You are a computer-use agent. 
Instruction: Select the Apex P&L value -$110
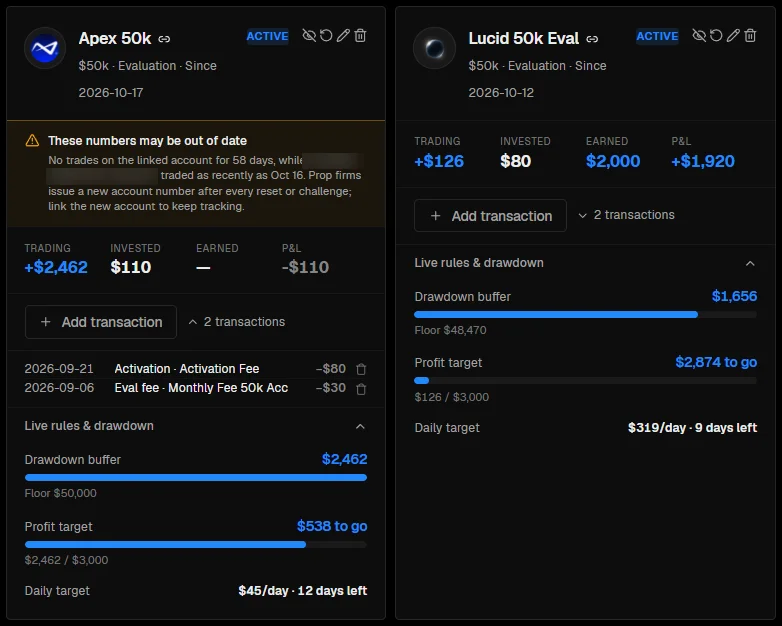click(305, 267)
